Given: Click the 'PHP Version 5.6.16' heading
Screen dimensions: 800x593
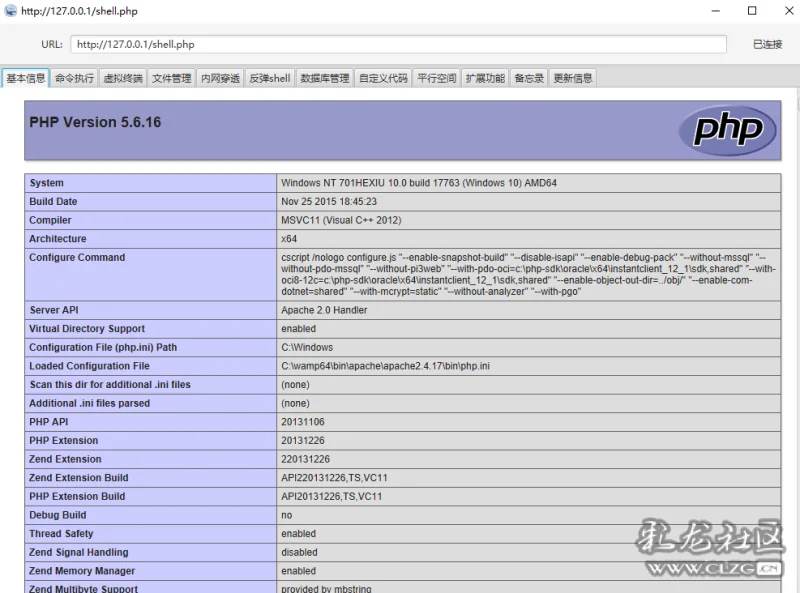Looking at the screenshot, I should [x=95, y=122].
